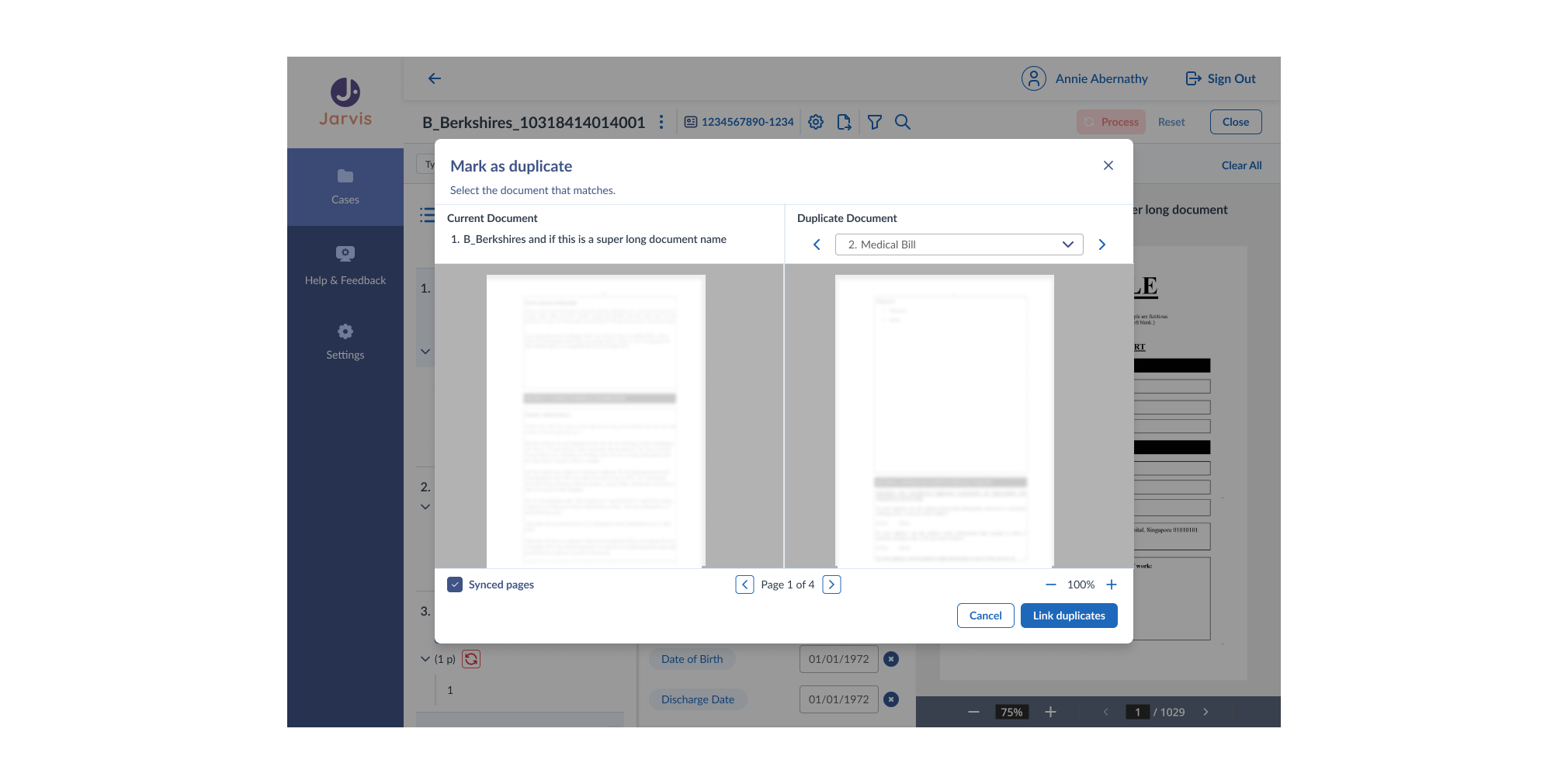Edit the Discharge Date value 01/01/1972

[x=839, y=699]
